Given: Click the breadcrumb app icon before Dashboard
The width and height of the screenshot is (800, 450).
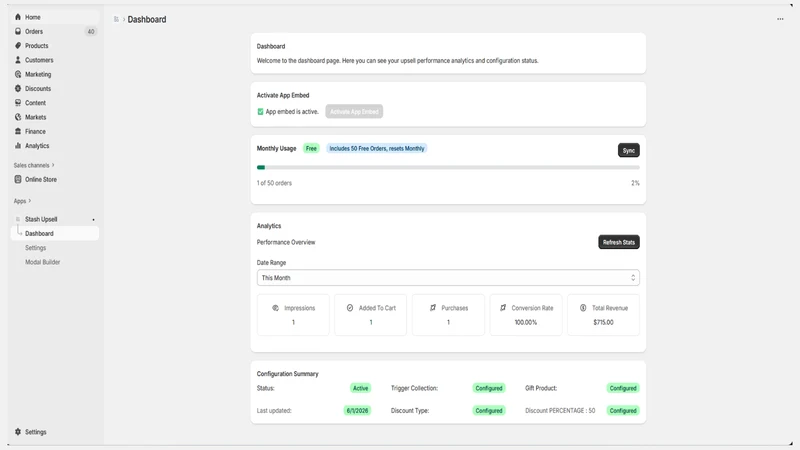Looking at the screenshot, I should (116, 19).
